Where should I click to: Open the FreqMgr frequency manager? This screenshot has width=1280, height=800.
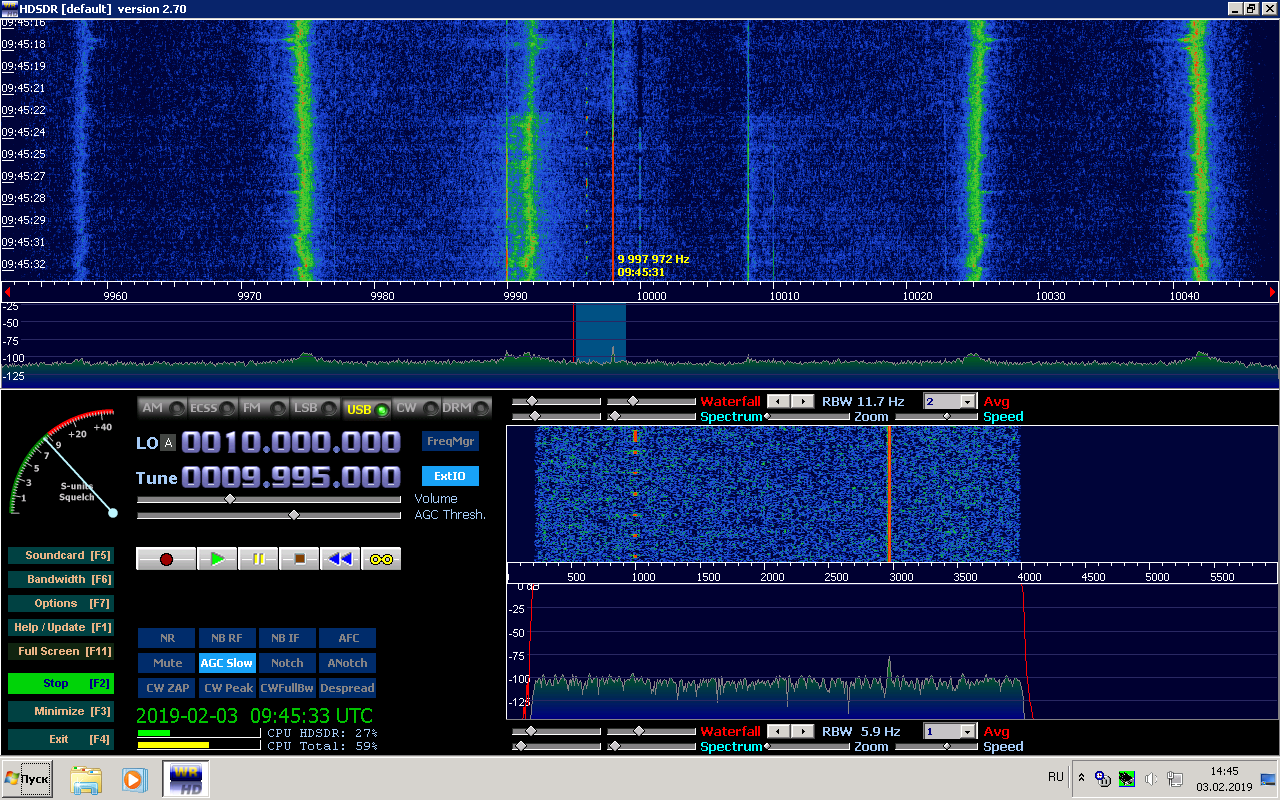450,441
